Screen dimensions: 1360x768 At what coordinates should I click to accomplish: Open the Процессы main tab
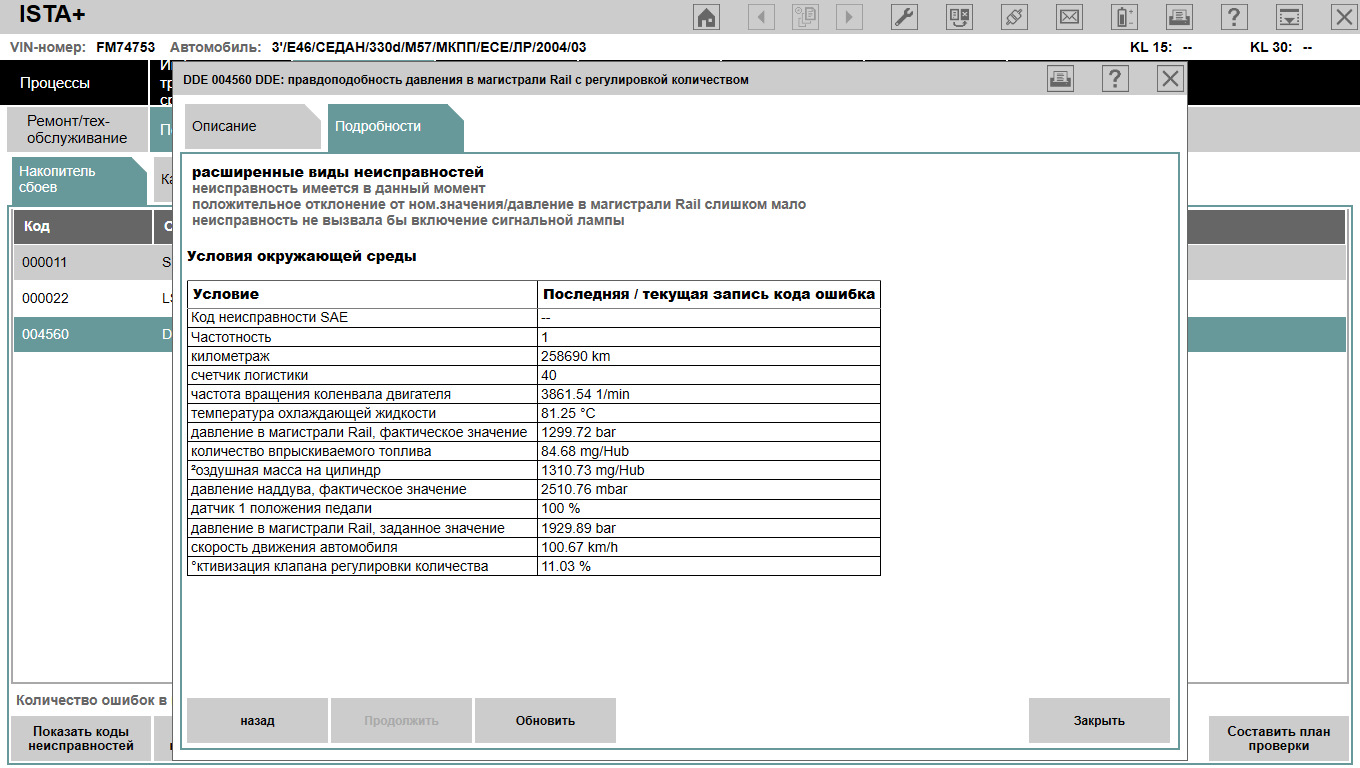click(x=72, y=83)
